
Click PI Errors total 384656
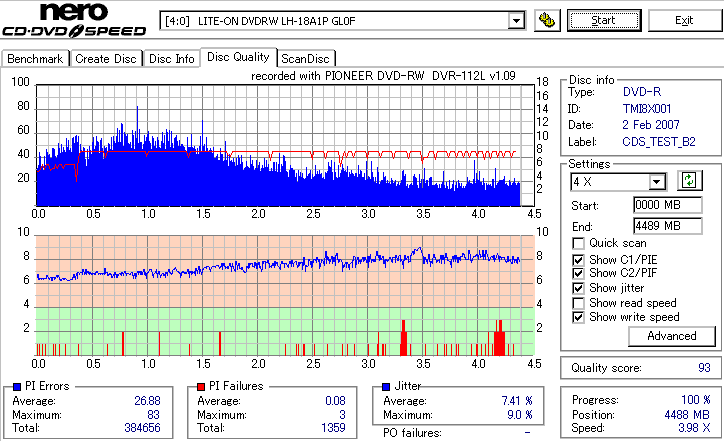[142, 428]
